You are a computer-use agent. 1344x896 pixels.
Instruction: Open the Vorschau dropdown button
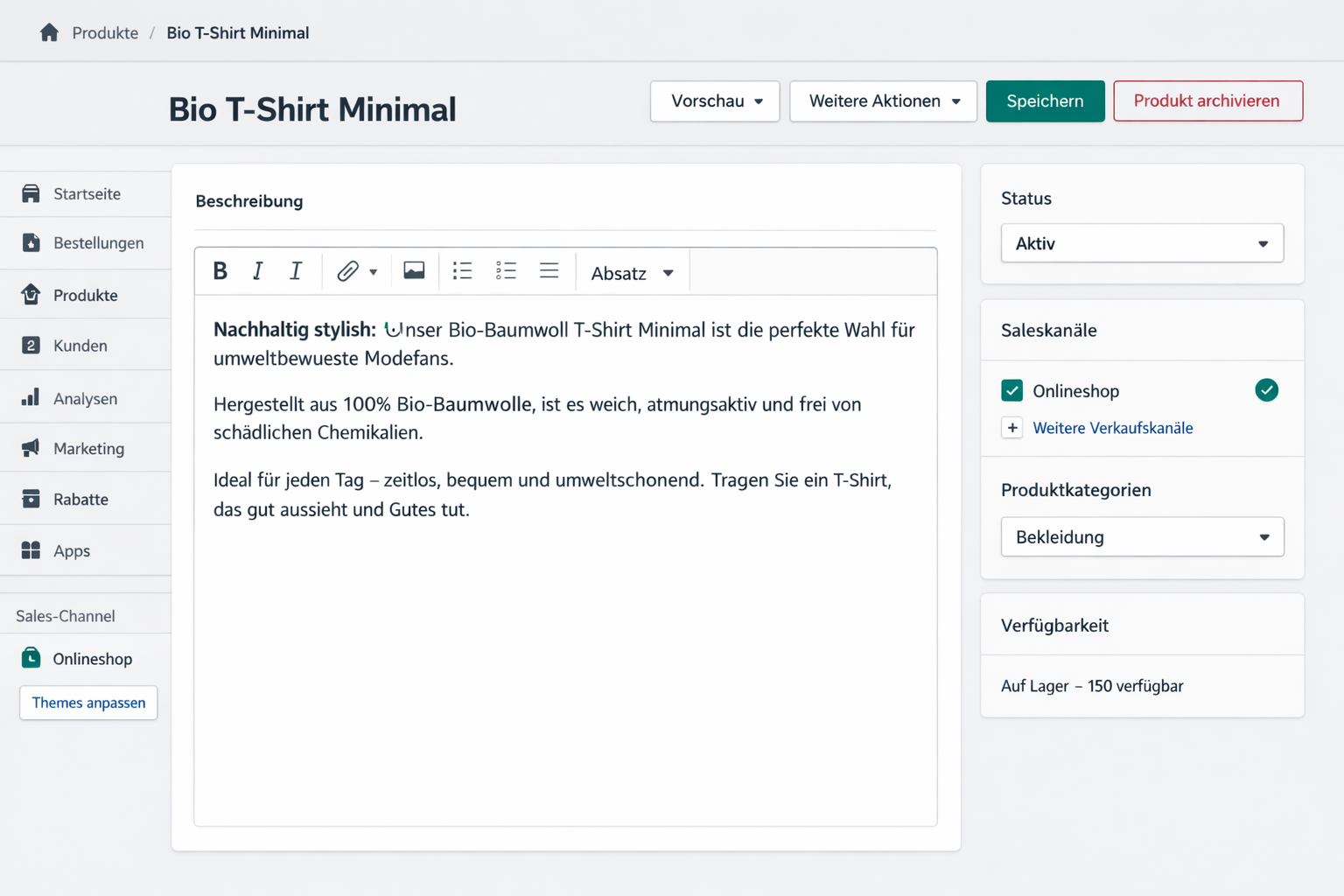[x=715, y=101]
